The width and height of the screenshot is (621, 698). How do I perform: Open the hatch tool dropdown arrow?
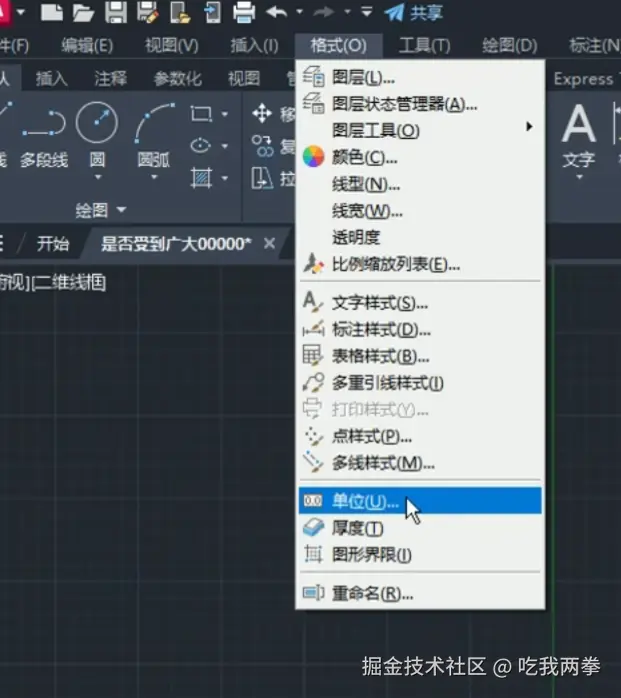[225, 179]
